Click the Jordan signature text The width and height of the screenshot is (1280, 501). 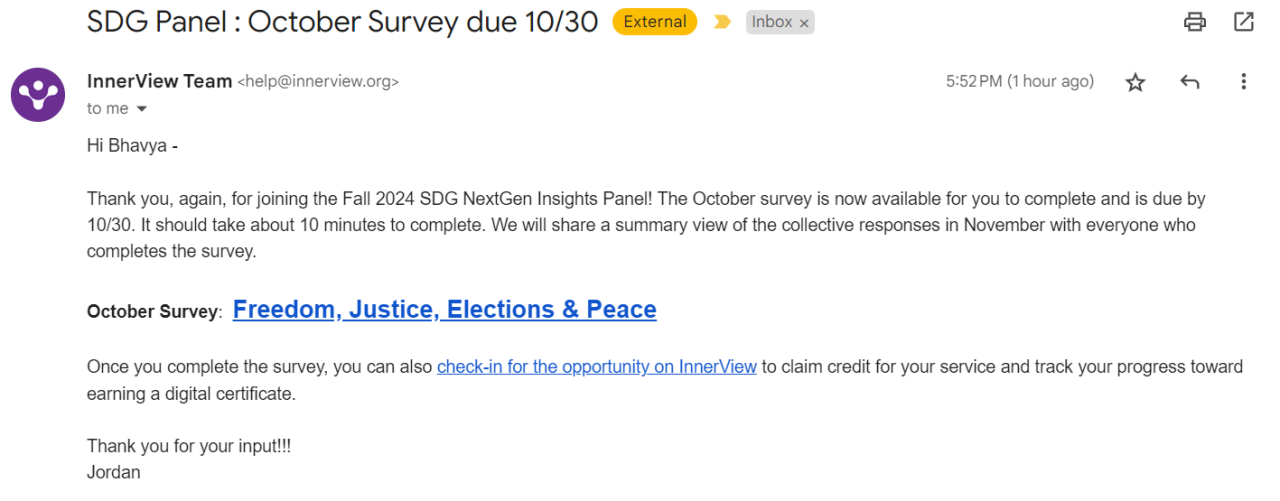[113, 472]
